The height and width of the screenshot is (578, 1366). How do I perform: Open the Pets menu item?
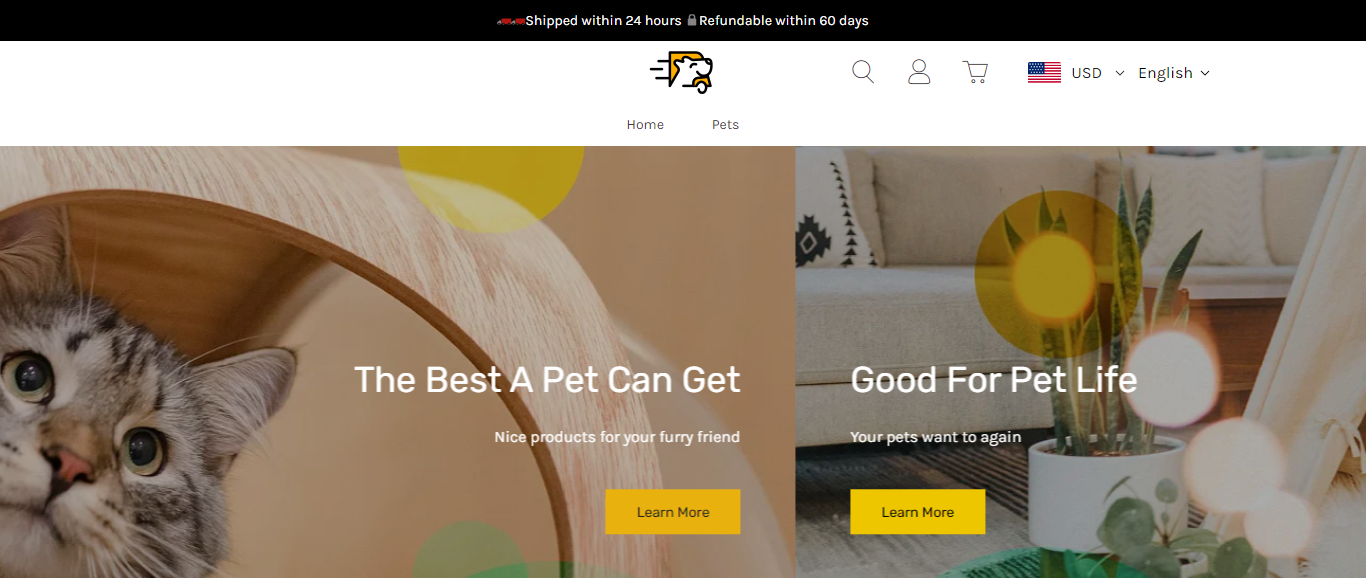pyautogui.click(x=725, y=125)
